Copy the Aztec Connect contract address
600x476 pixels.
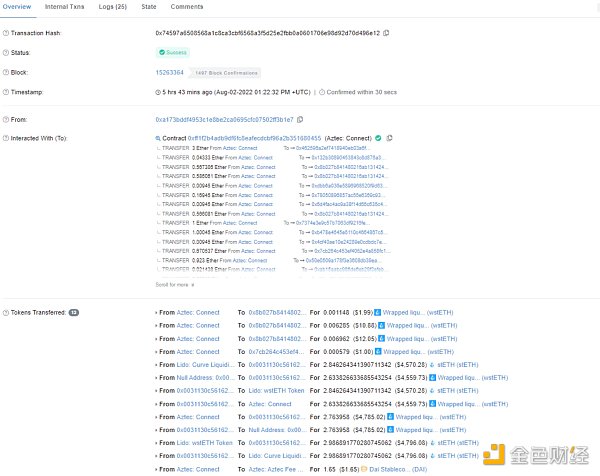[x=390, y=137]
